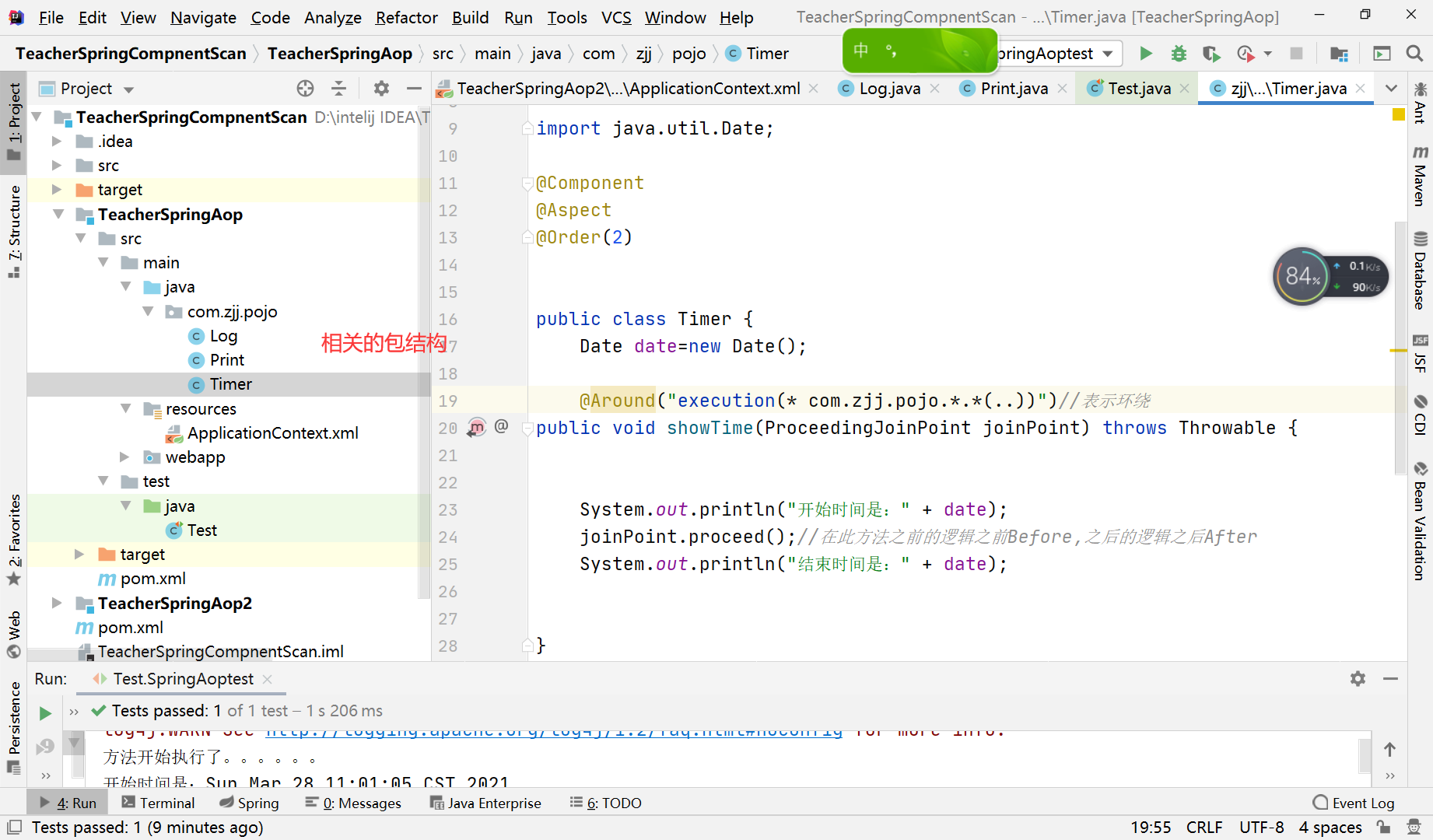Open the Terminal tool window

coord(158,803)
